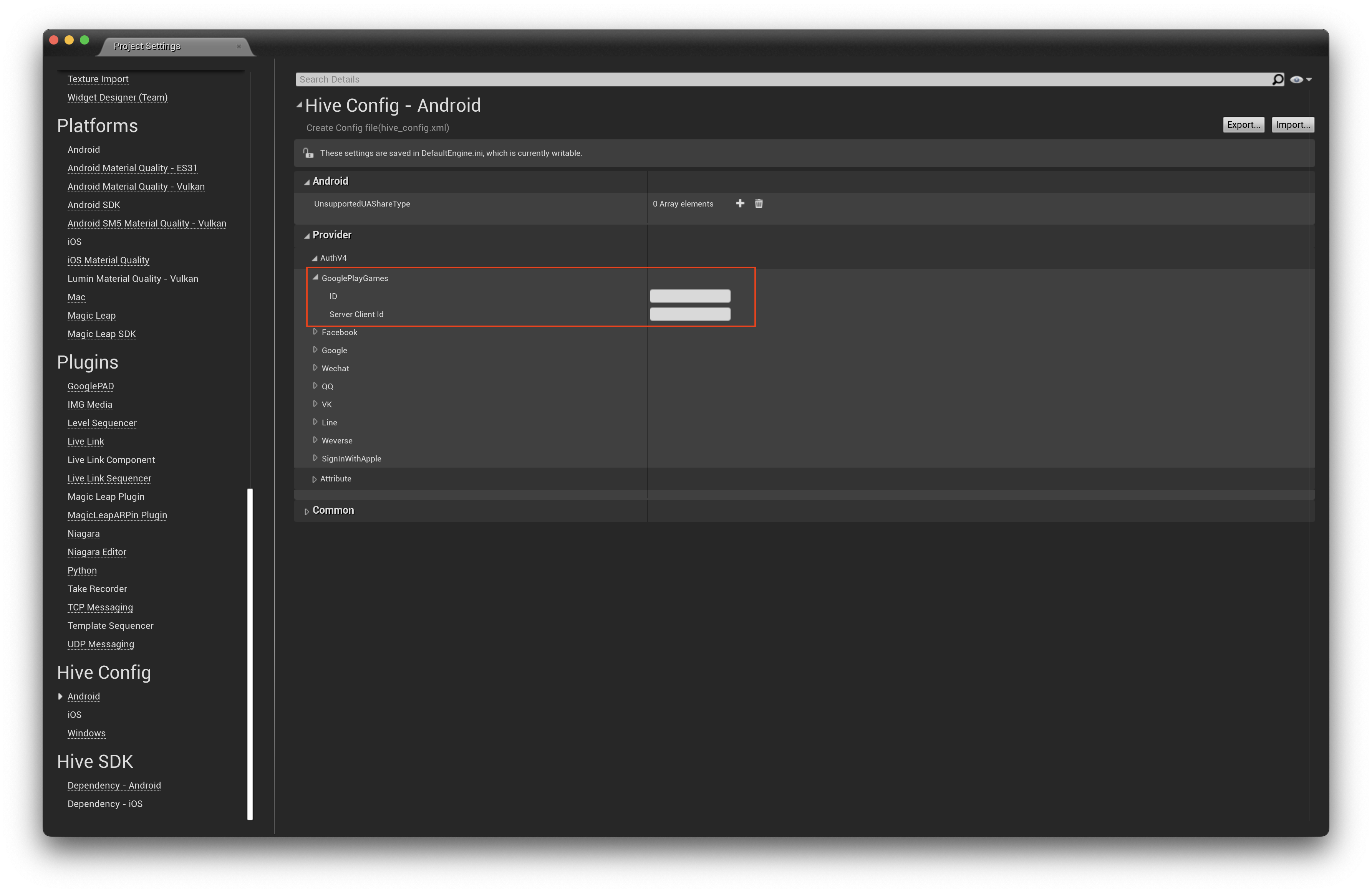Viewport: 1372px width, 893px height.
Task: Collapse the Hive Config - Android header
Action: click(x=299, y=105)
